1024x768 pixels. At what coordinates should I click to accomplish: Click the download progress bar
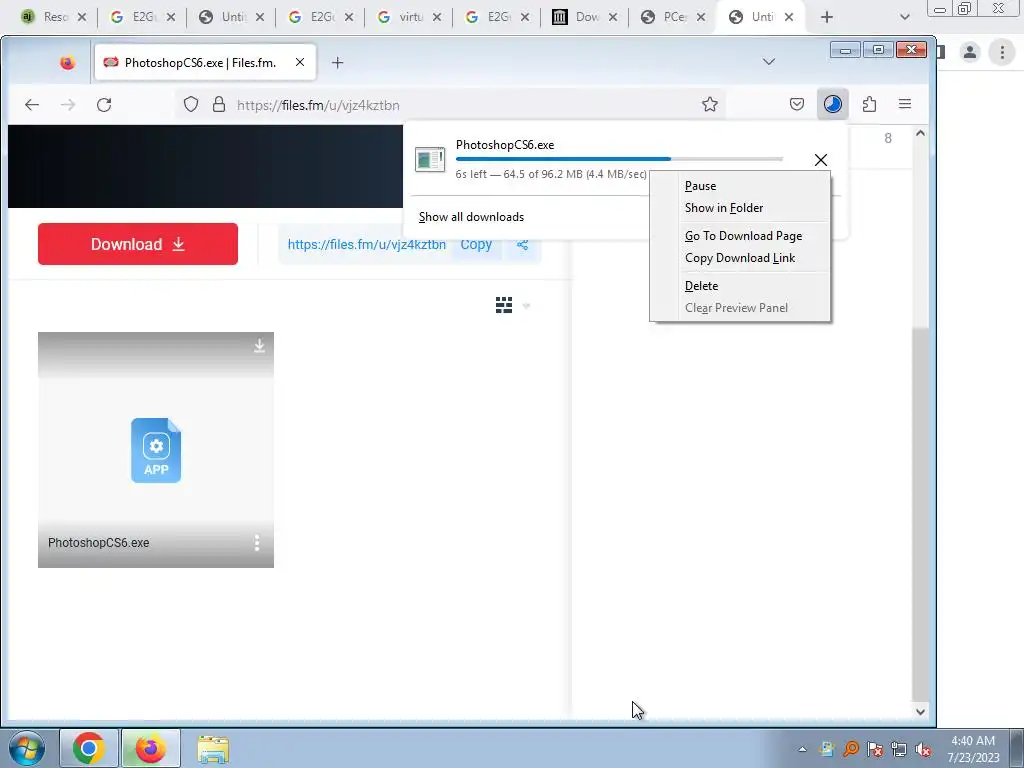(619, 159)
